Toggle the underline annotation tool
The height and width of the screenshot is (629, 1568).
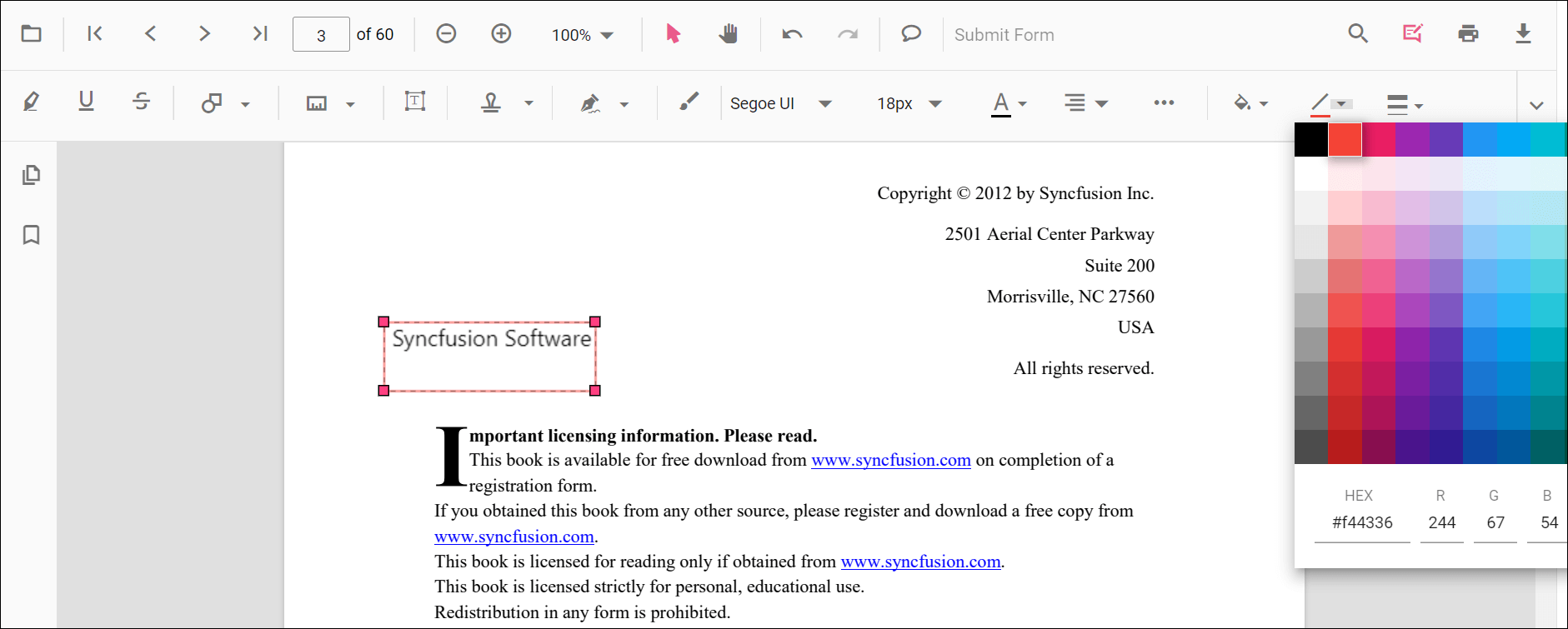(86, 102)
